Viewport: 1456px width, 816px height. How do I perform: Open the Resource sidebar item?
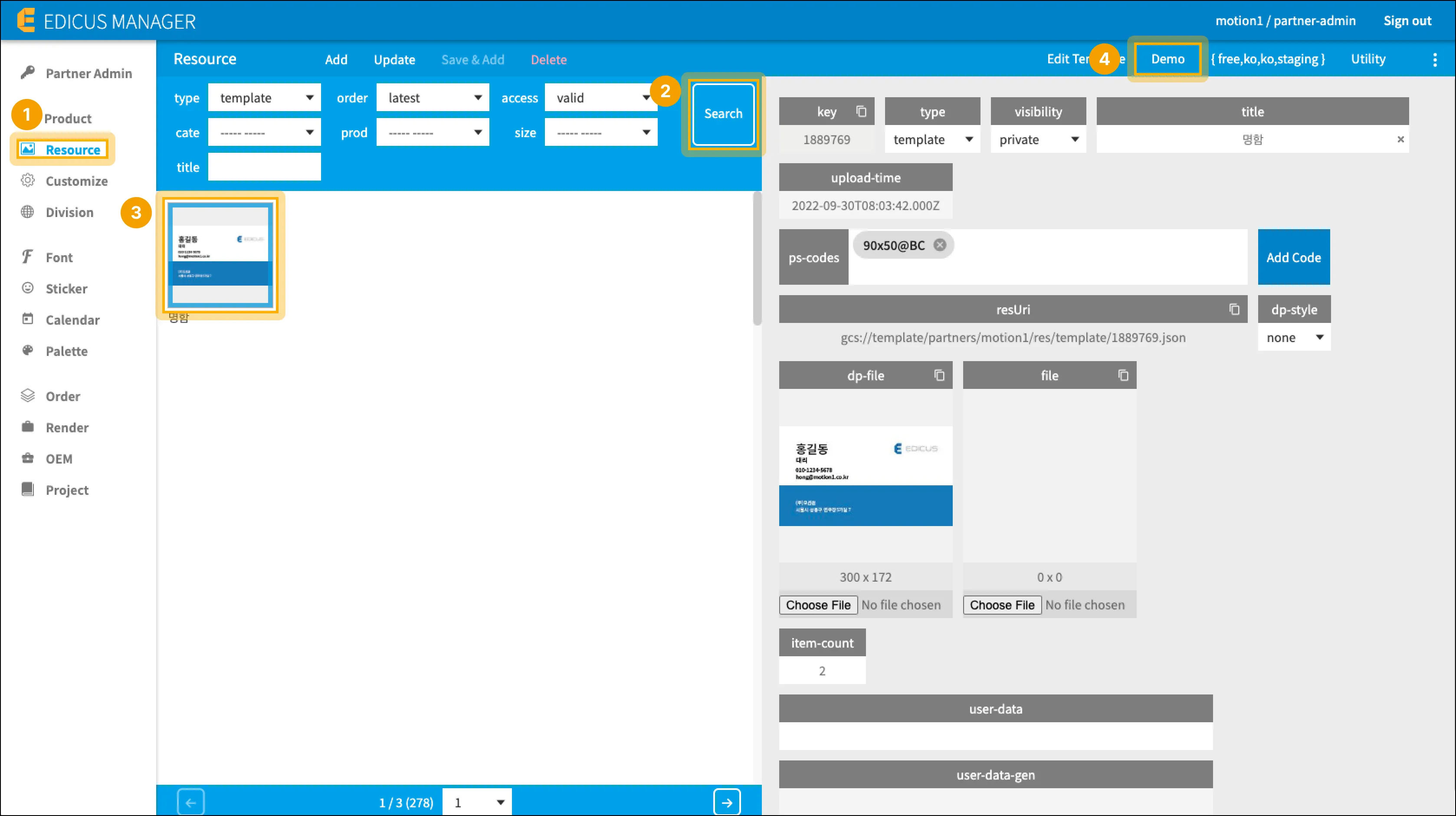point(62,149)
